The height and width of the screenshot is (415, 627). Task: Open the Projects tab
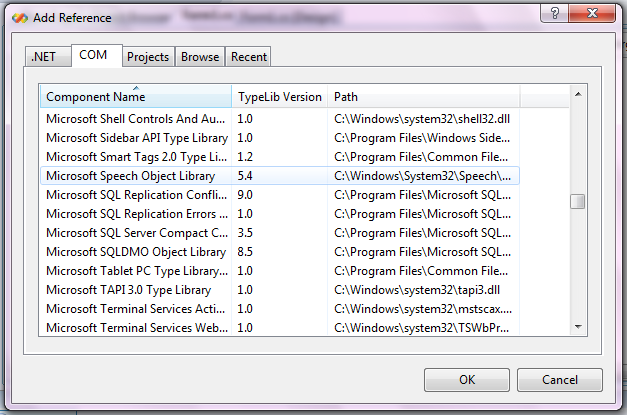(149, 57)
